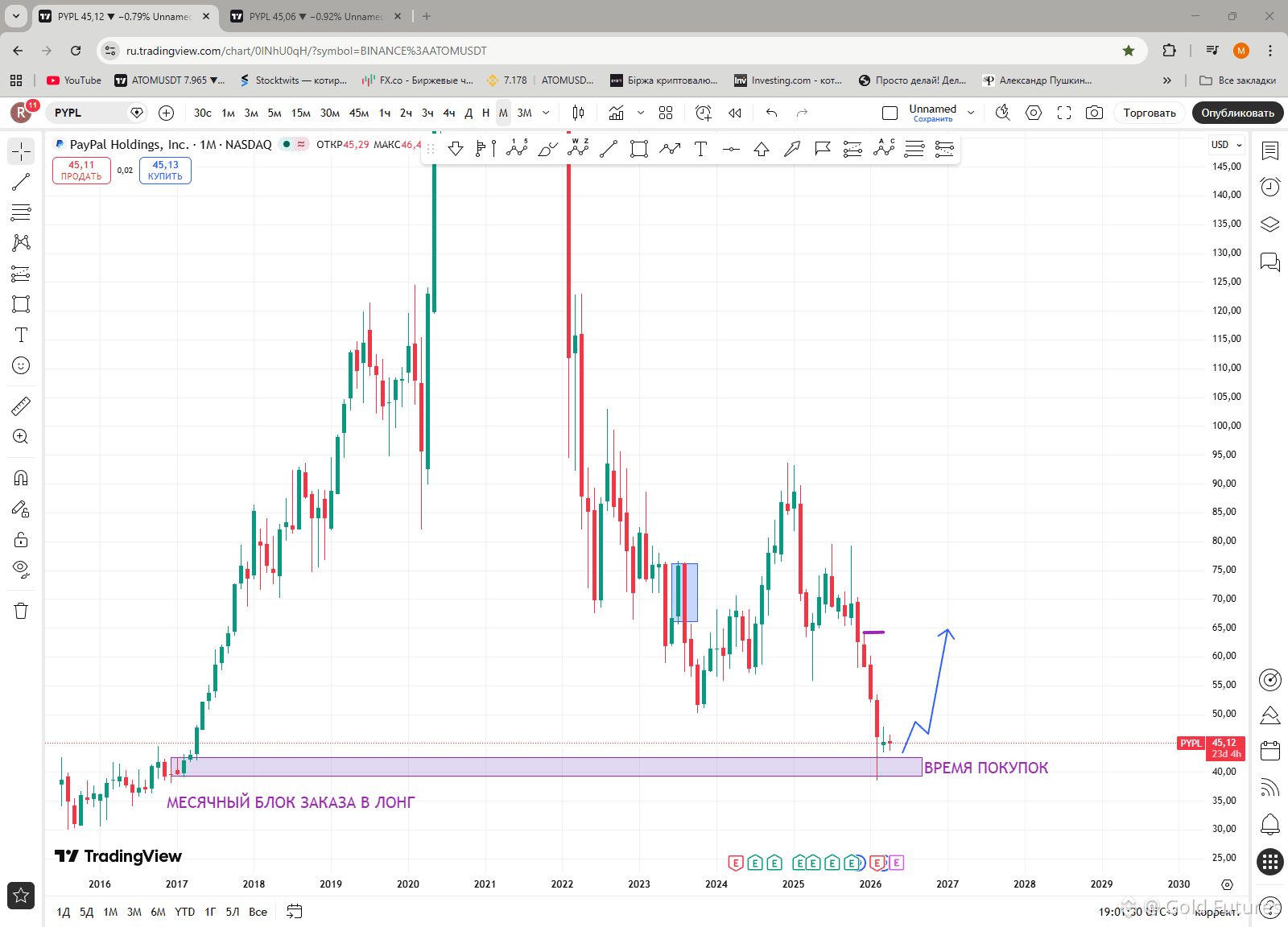
Task: Toggle magnet mode for drawings
Action: click(x=21, y=478)
